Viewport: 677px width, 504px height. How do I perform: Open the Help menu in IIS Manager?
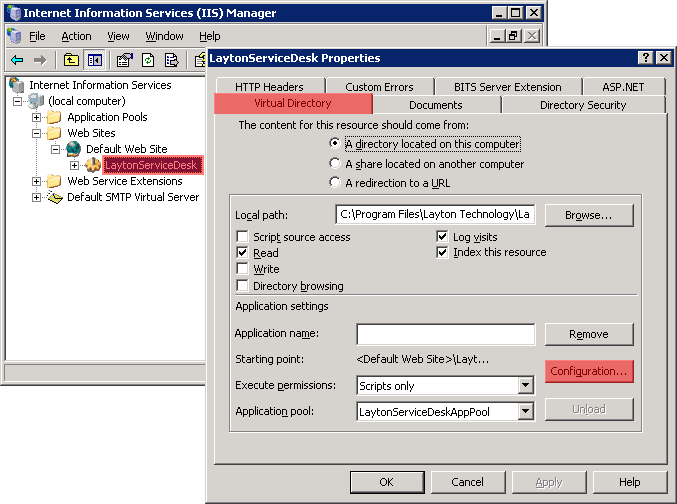tap(210, 36)
